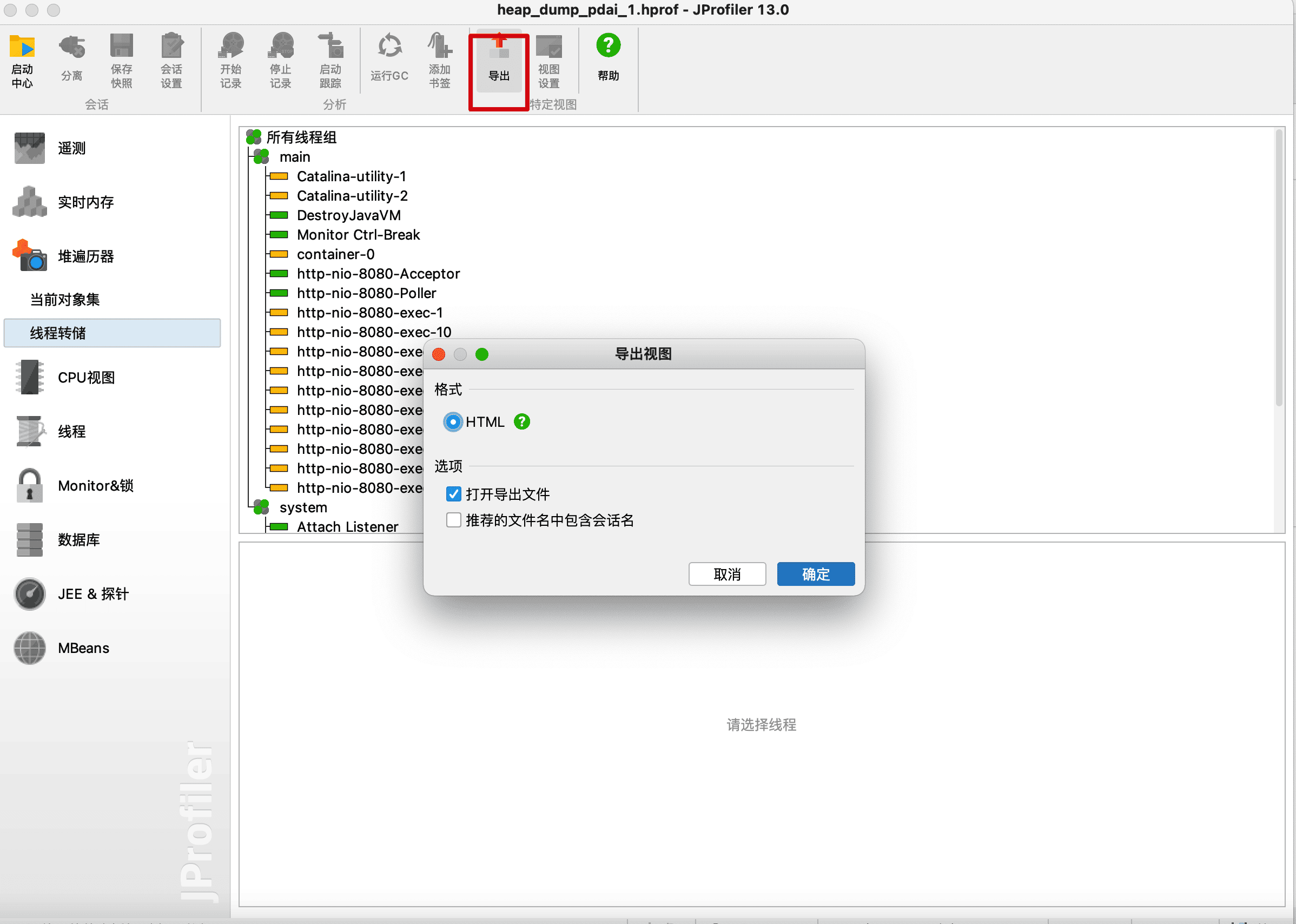Click the export toolbar icon
The height and width of the screenshot is (924, 1296).
click(499, 60)
